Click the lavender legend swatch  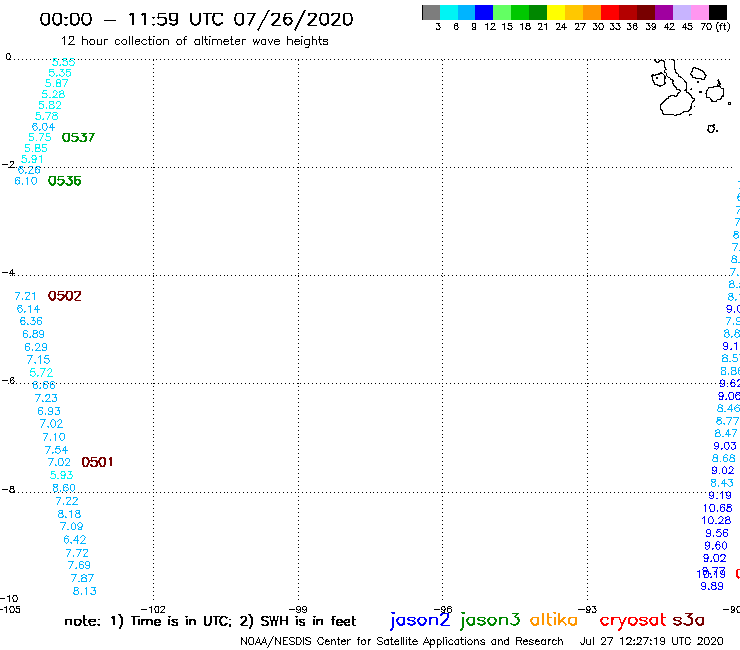[681, 12]
